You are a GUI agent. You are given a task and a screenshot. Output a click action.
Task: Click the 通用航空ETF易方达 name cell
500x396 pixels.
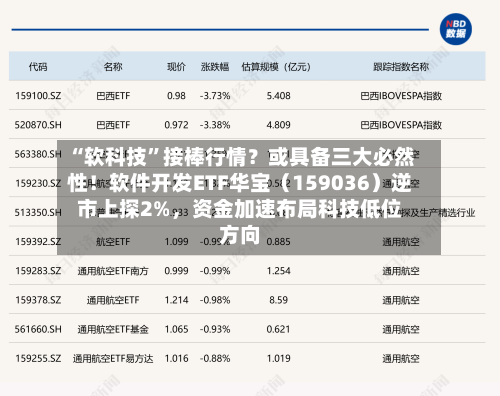coord(113,358)
